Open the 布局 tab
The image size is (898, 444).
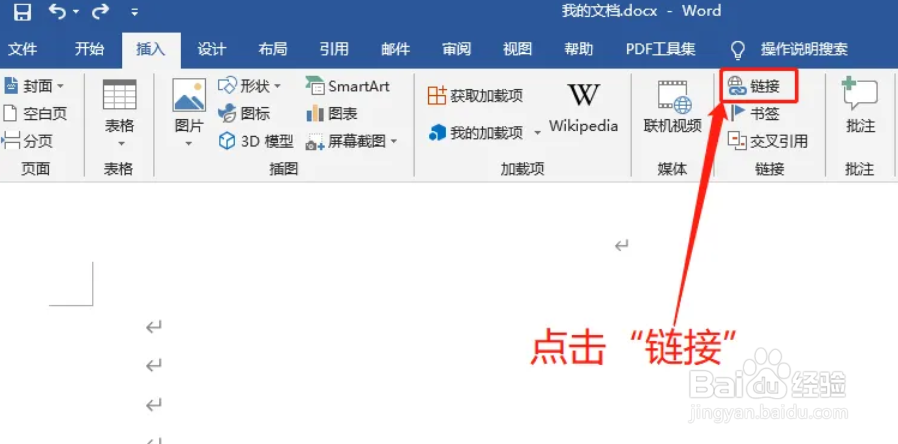point(273,49)
